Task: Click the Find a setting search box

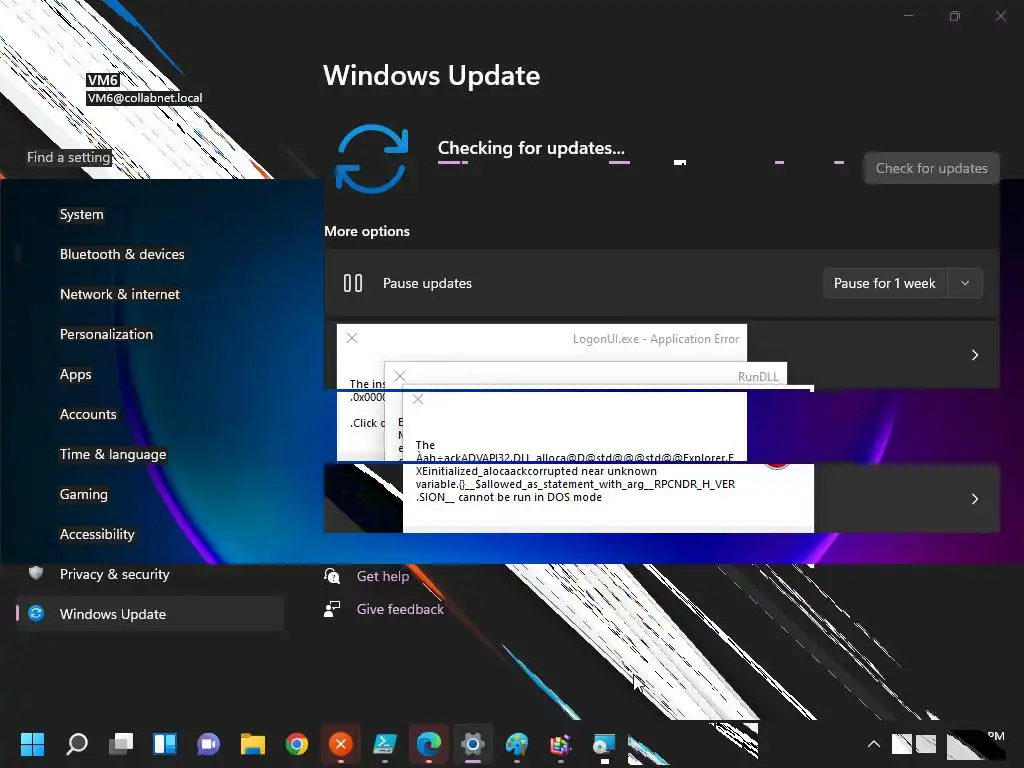Action: [x=69, y=157]
